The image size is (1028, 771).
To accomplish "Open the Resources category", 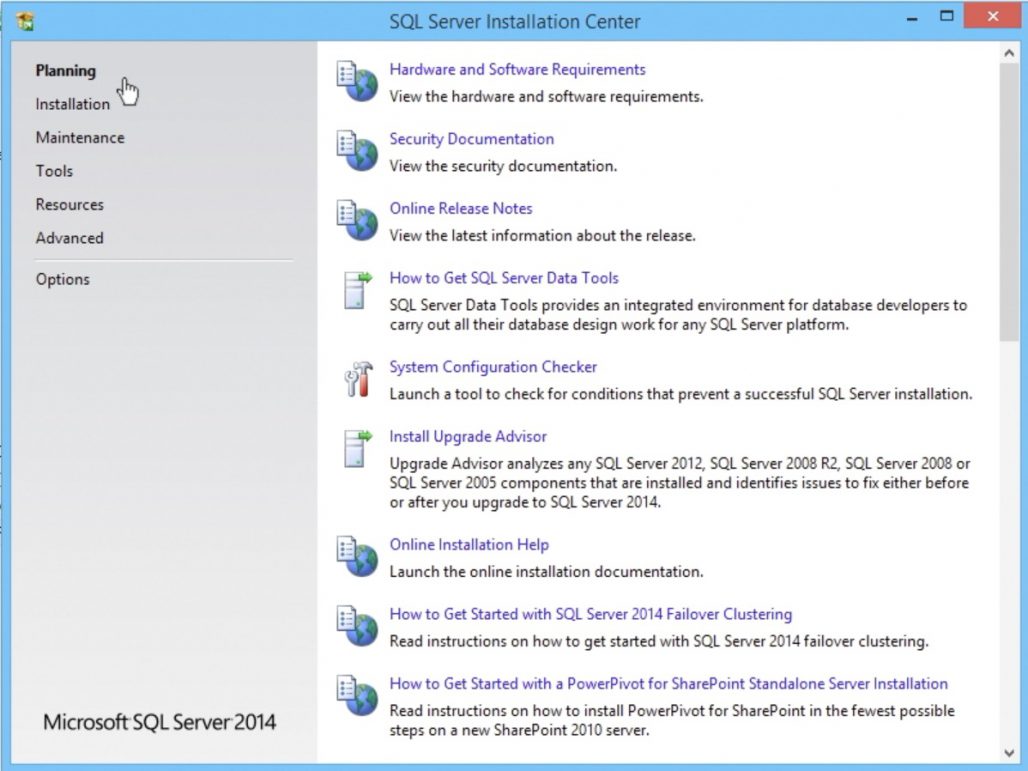I will point(69,205).
